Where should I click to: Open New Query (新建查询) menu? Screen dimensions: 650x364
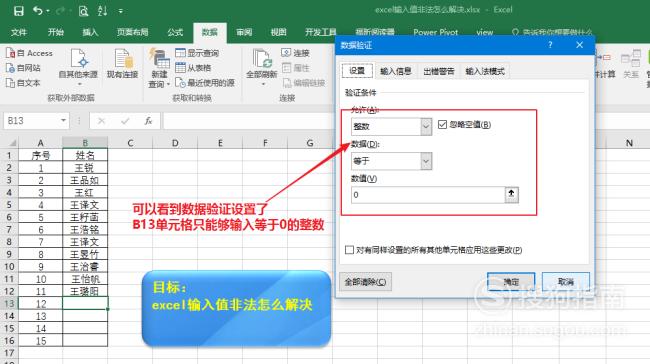pos(159,67)
